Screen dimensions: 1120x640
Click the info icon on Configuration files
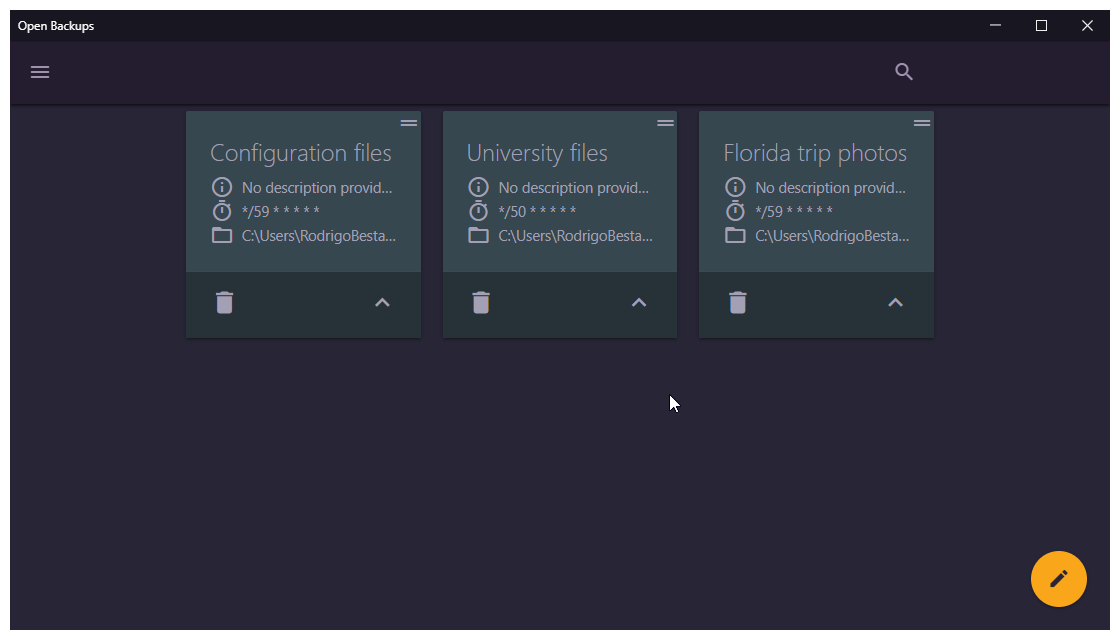tap(222, 187)
